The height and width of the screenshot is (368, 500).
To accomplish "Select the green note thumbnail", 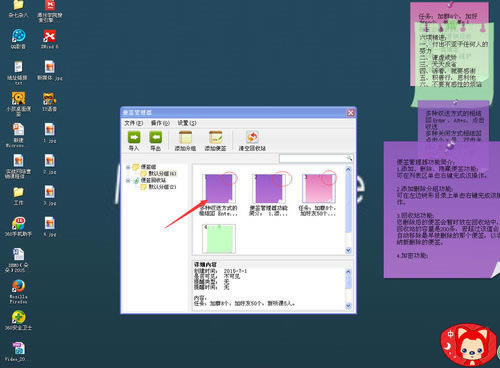I will [x=219, y=239].
